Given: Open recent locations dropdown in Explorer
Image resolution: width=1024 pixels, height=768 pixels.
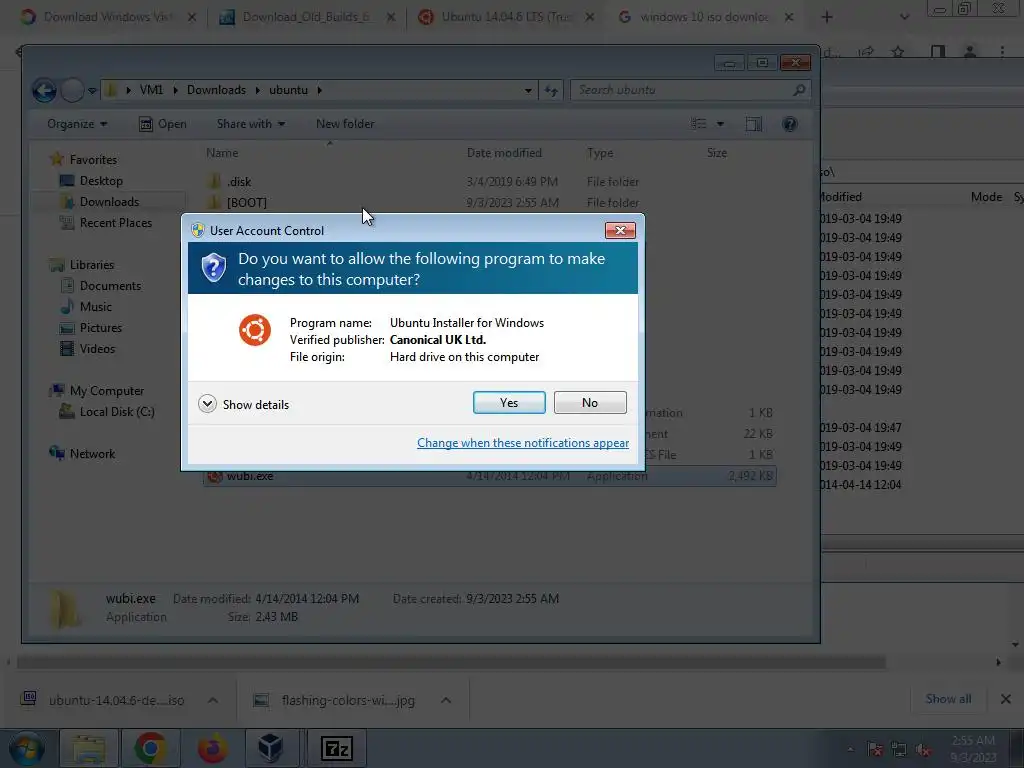Looking at the screenshot, I should pos(93,91).
